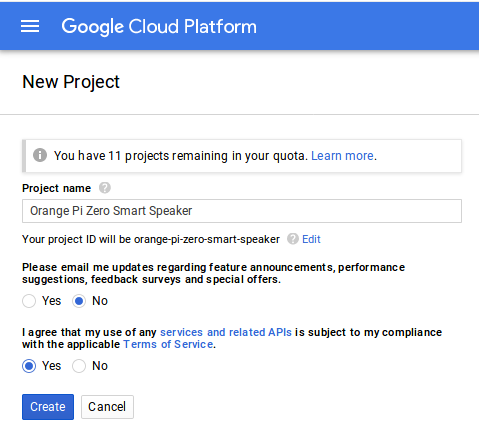This screenshot has height=436, width=479.
Task: Select Yes for email updates
Action: 29,301
